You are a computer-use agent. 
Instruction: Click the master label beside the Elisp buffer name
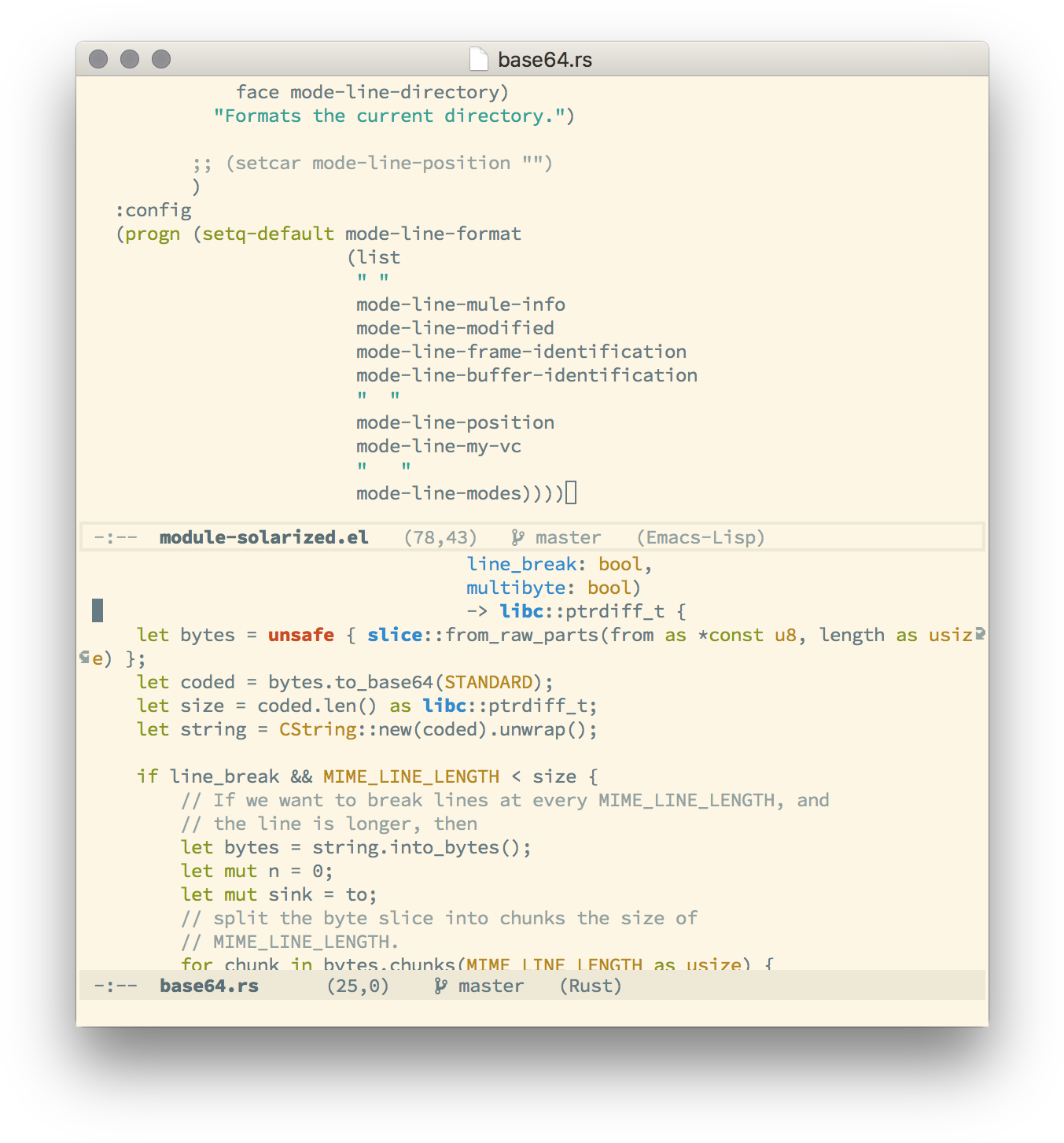[x=568, y=536]
